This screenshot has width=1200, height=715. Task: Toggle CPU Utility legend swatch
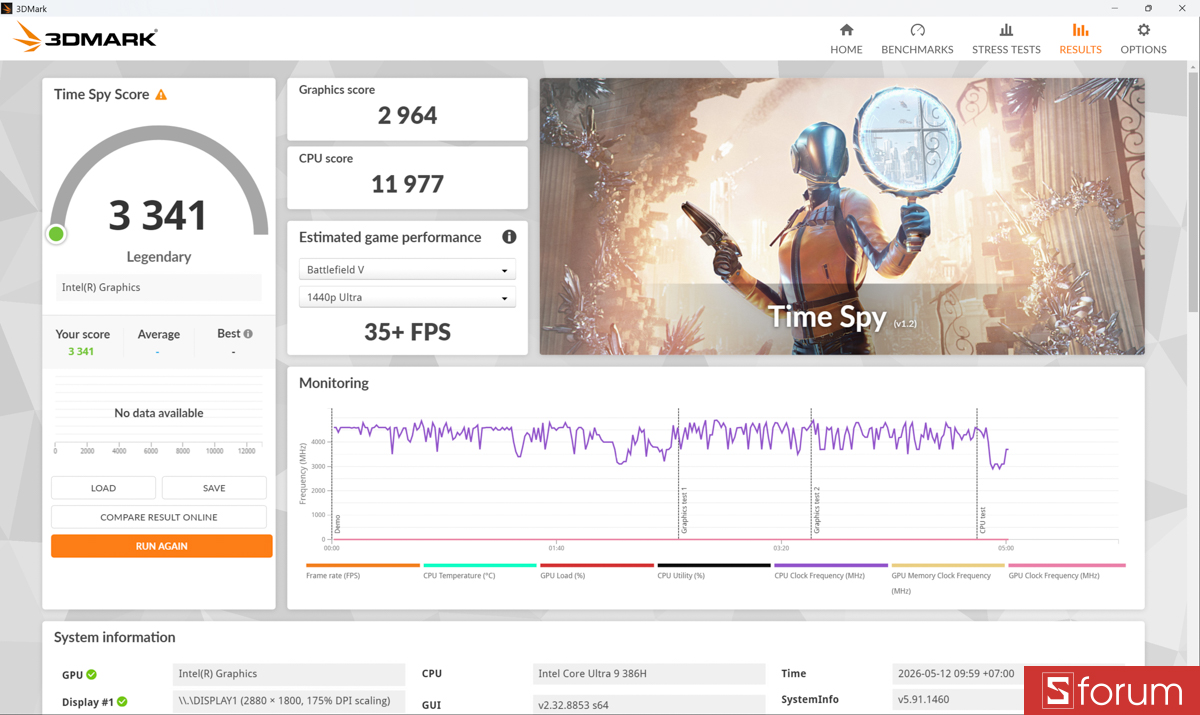pos(714,565)
